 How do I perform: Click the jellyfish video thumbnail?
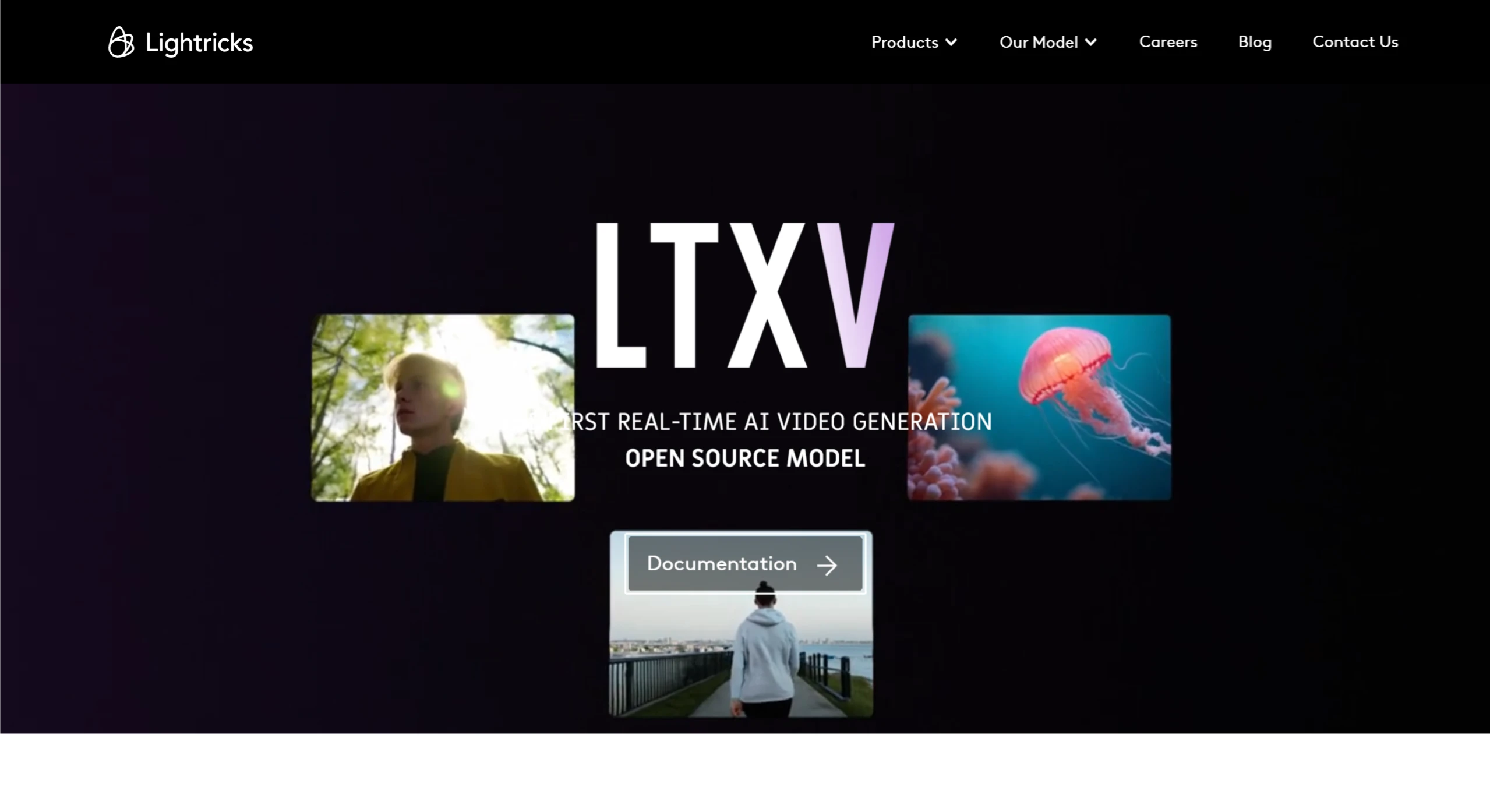click(1039, 406)
